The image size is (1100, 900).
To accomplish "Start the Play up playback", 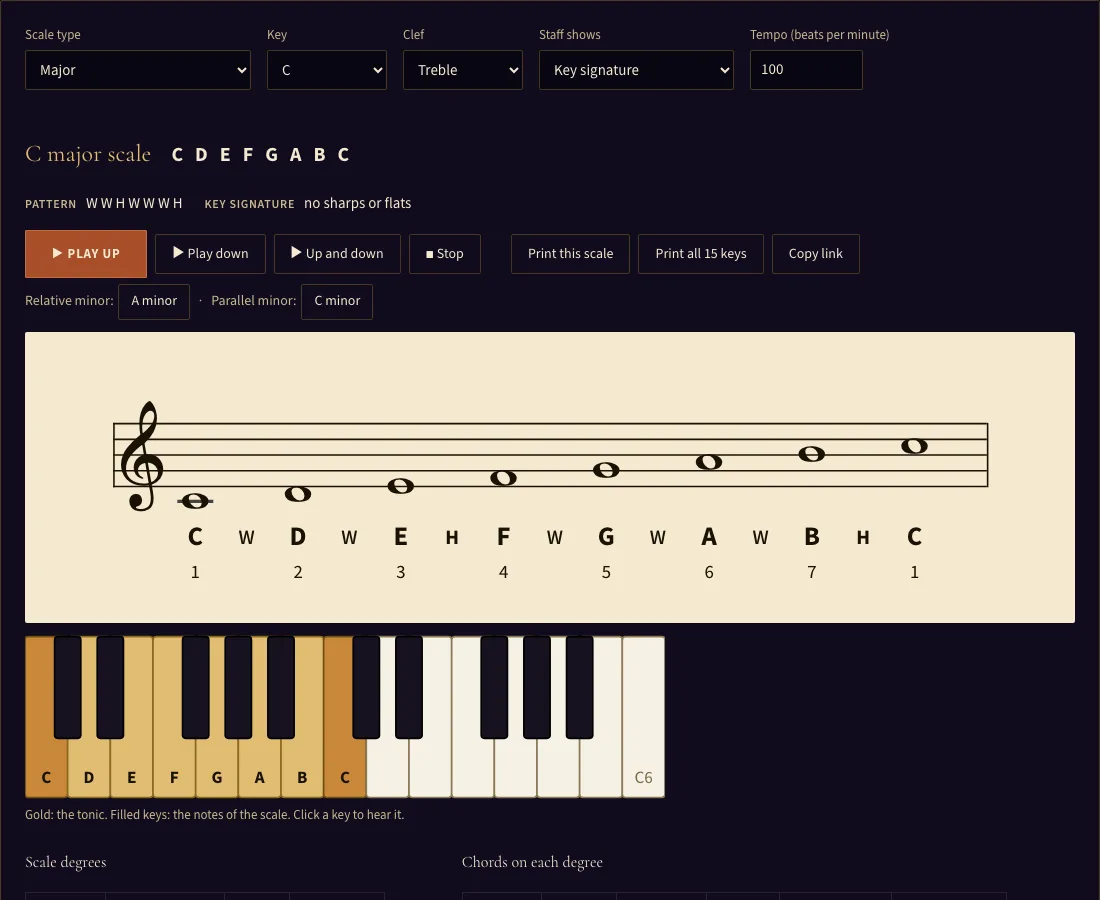I will [x=86, y=254].
